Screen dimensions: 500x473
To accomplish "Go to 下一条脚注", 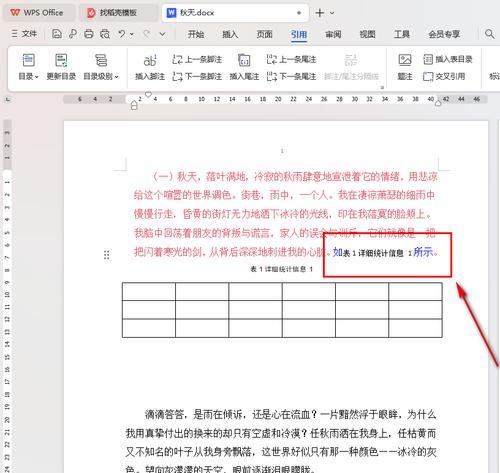I will 197,77.
